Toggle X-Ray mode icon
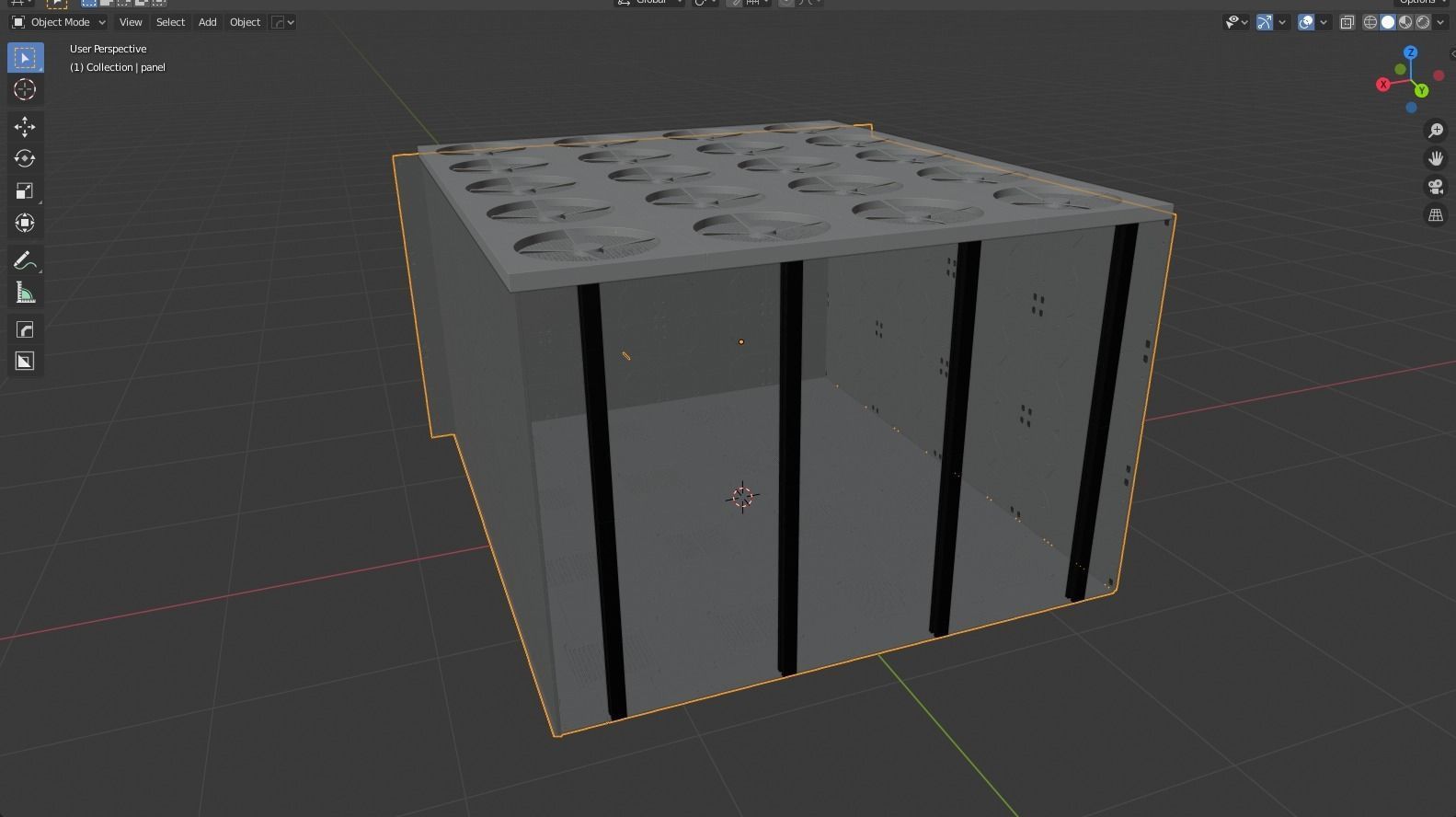Screen dimensions: 1456x817 click(x=1347, y=22)
